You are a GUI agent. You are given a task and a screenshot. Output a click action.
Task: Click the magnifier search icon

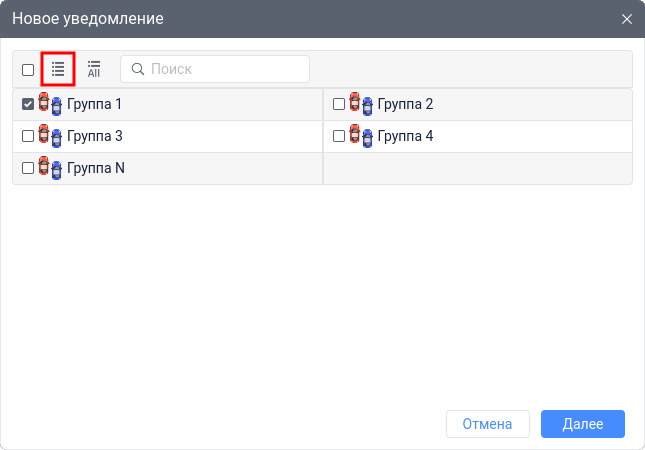[137, 69]
